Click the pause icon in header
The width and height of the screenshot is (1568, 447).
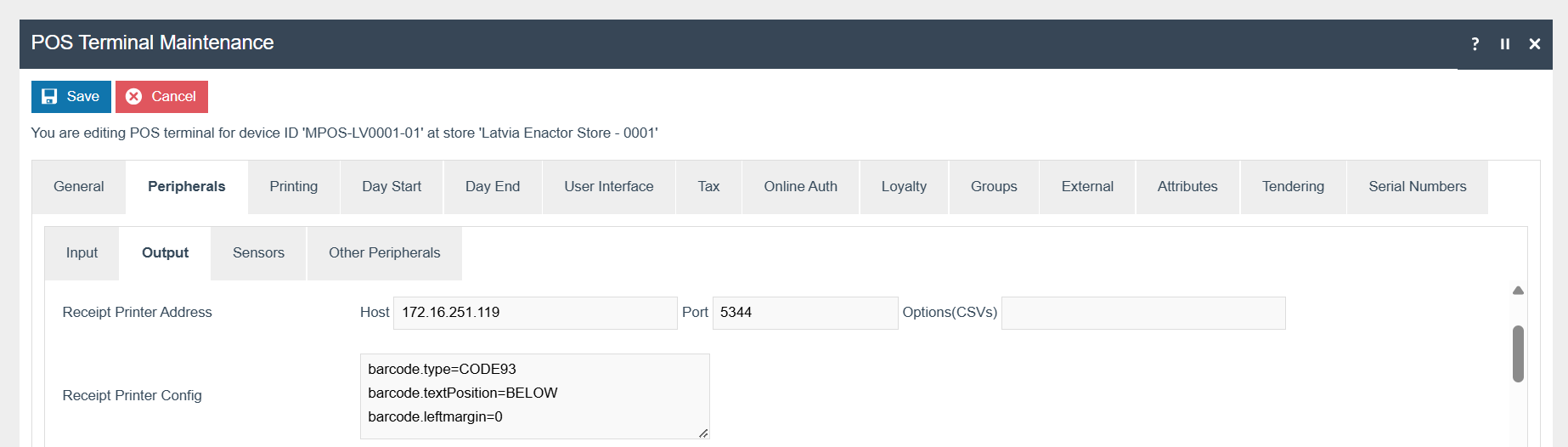tap(1504, 43)
